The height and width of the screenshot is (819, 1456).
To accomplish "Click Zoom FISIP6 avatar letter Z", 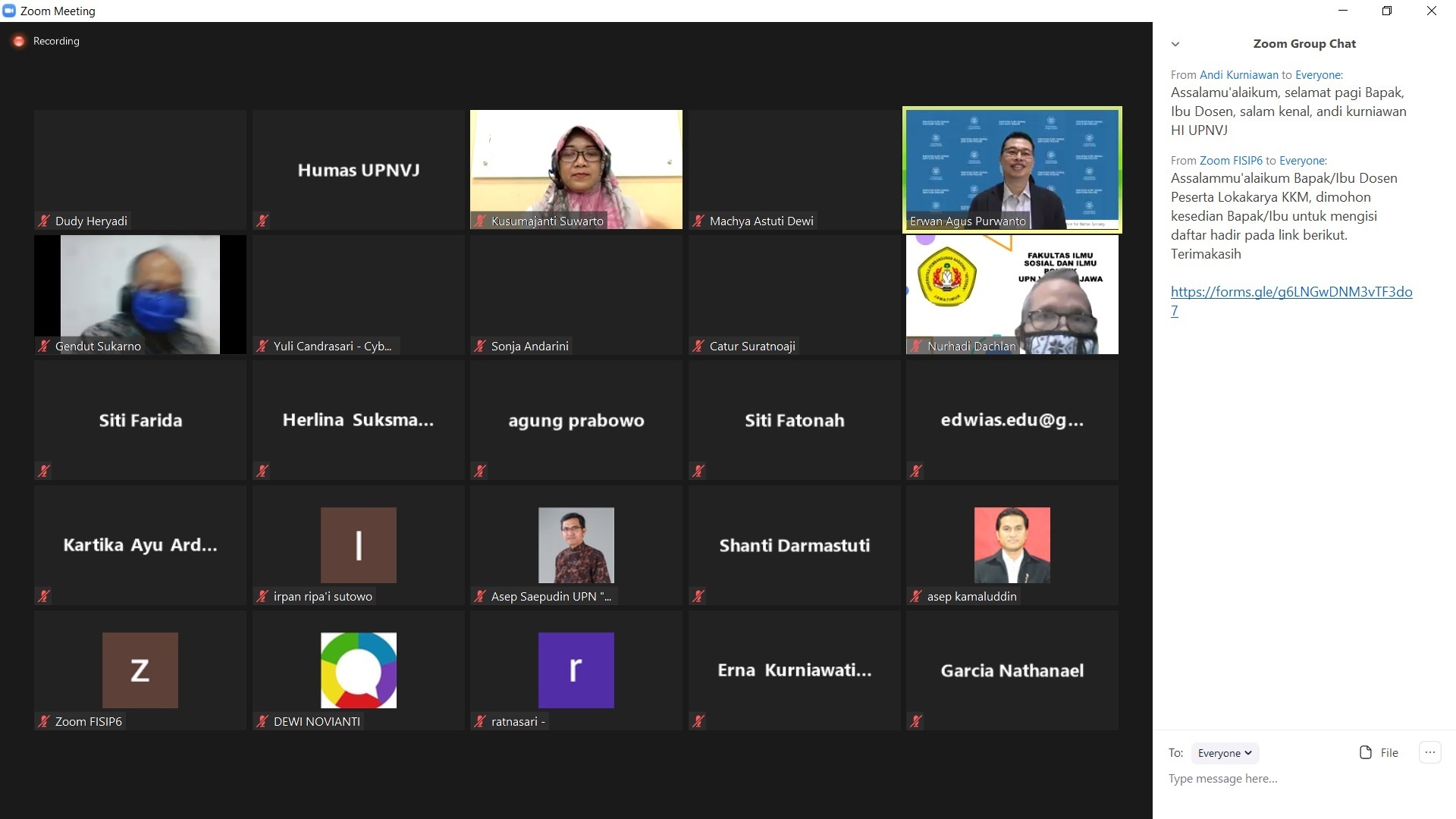I will click(140, 670).
